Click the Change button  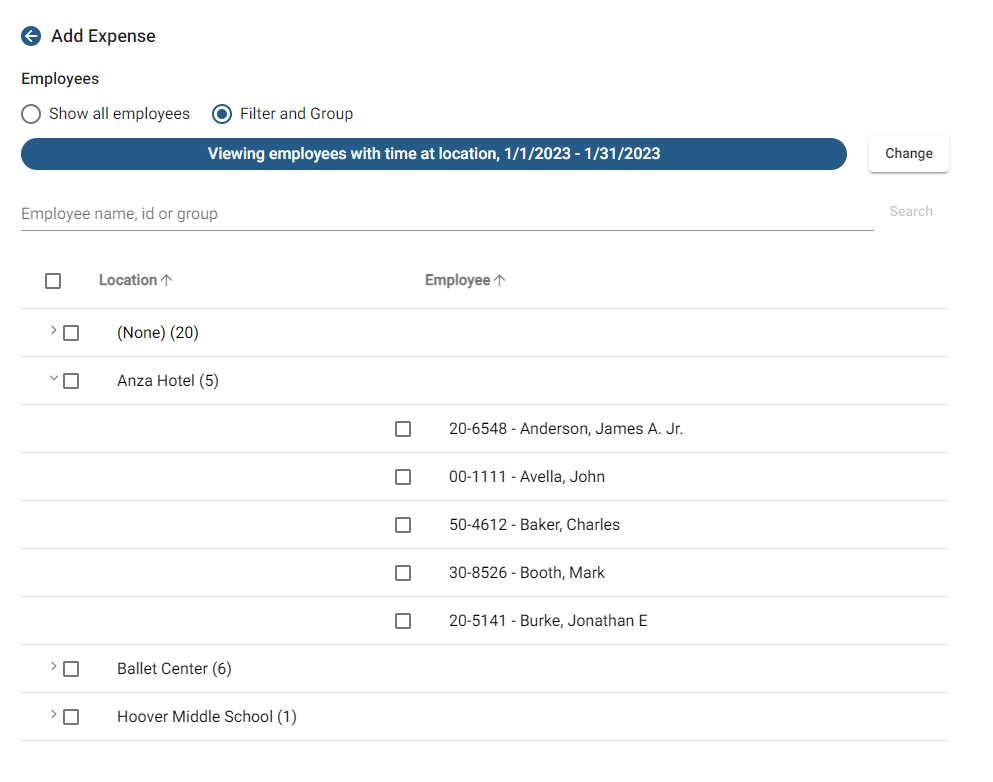pos(908,154)
